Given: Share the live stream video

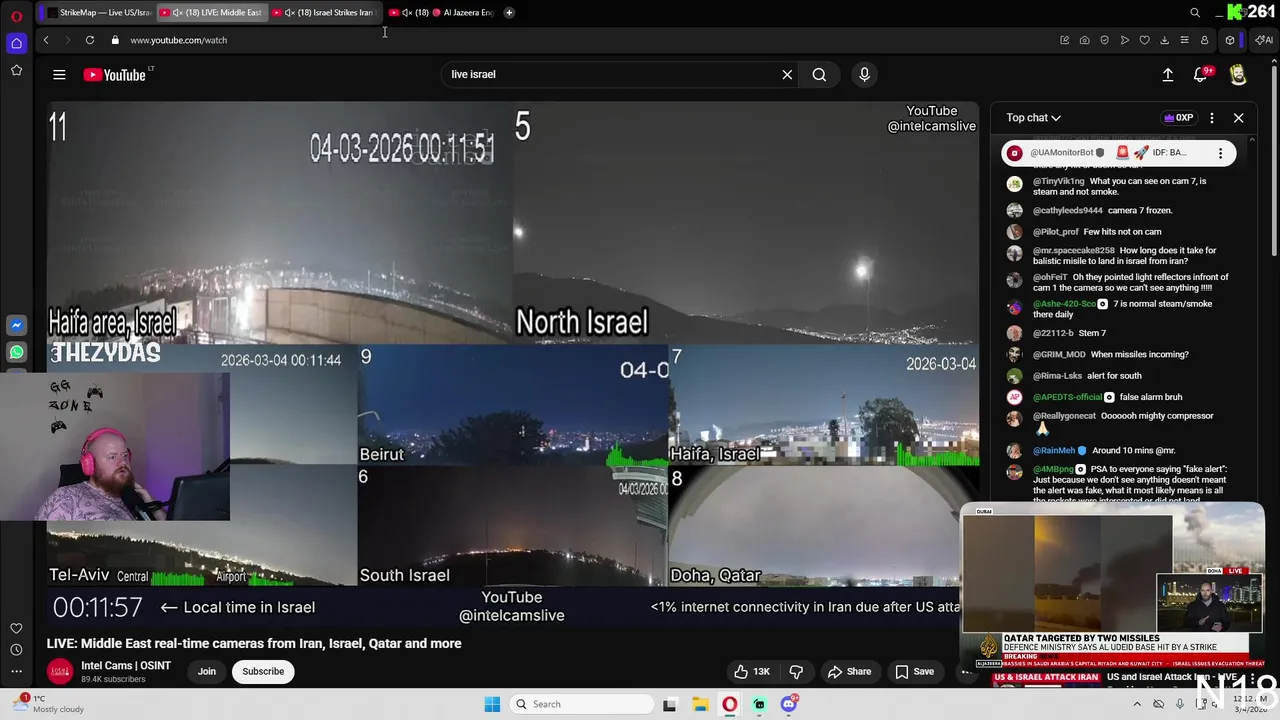Looking at the screenshot, I should point(849,671).
